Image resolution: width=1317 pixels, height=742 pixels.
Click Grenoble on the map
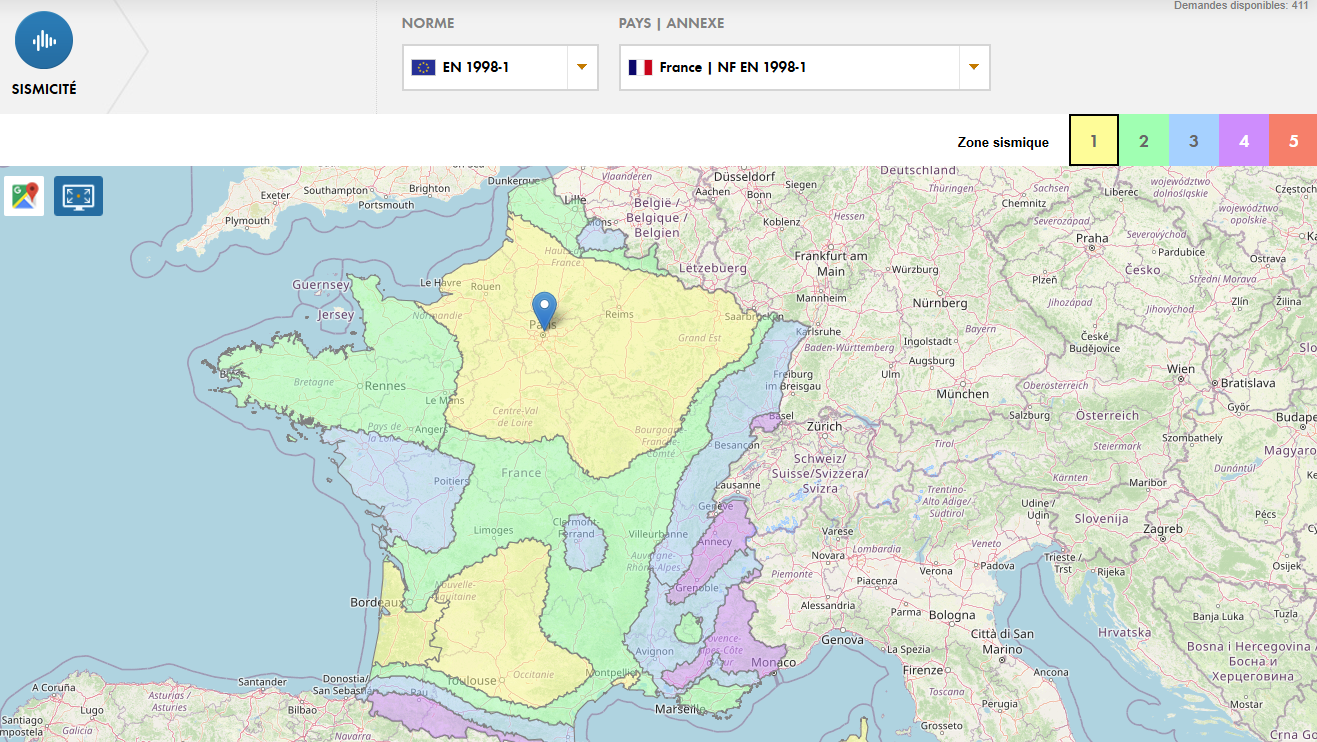[699, 588]
